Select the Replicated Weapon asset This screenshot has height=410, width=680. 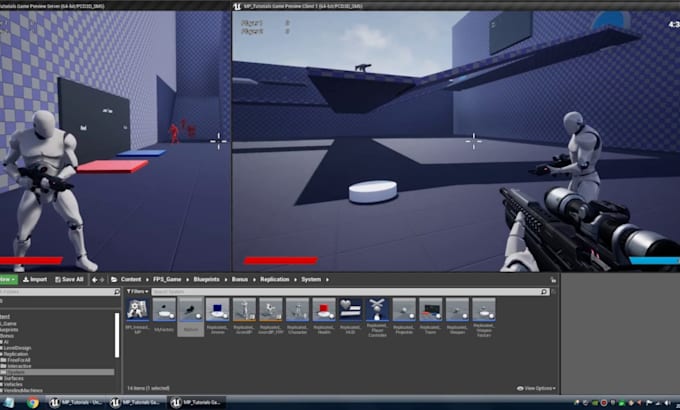point(457,316)
